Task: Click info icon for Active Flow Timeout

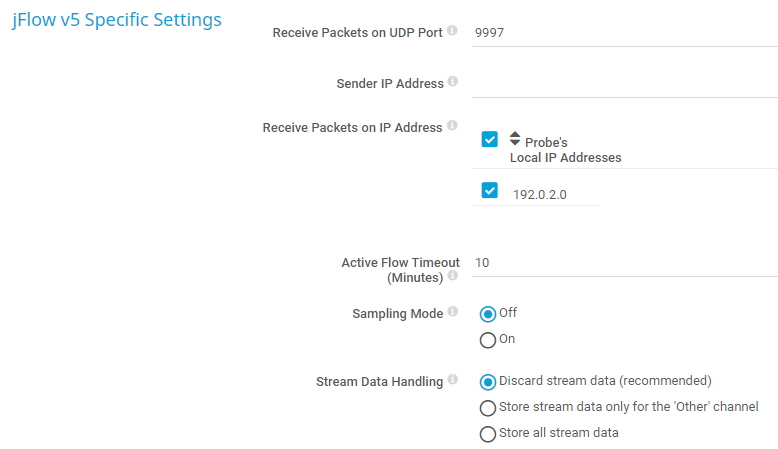Action: click(452, 276)
